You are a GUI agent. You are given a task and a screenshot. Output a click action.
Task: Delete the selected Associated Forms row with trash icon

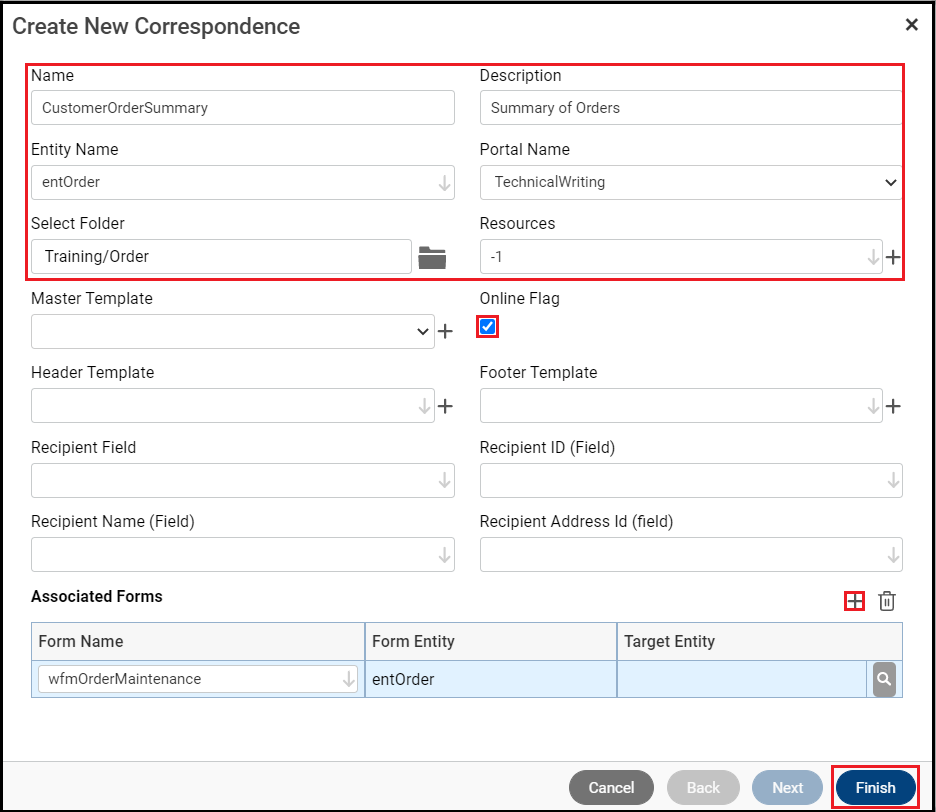(887, 601)
